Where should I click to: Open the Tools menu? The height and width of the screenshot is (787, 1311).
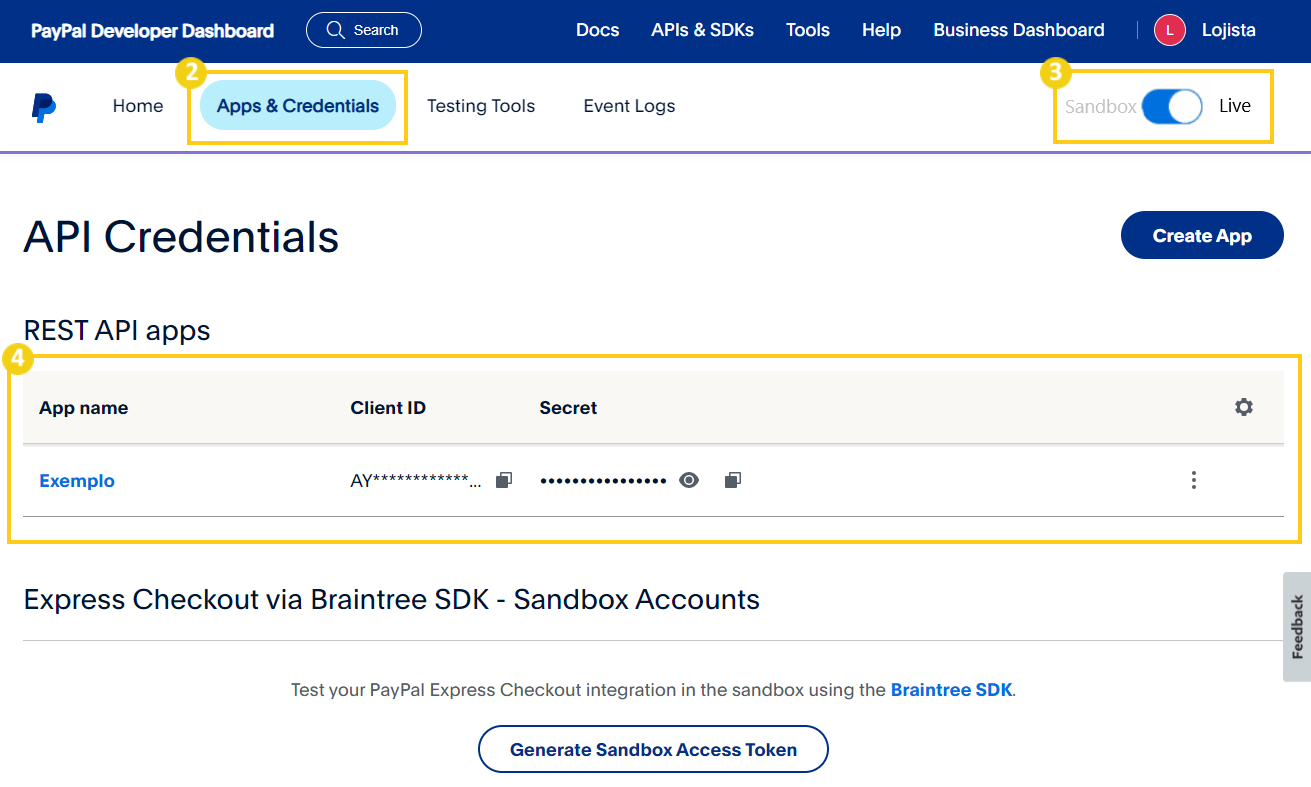pos(808,30)
